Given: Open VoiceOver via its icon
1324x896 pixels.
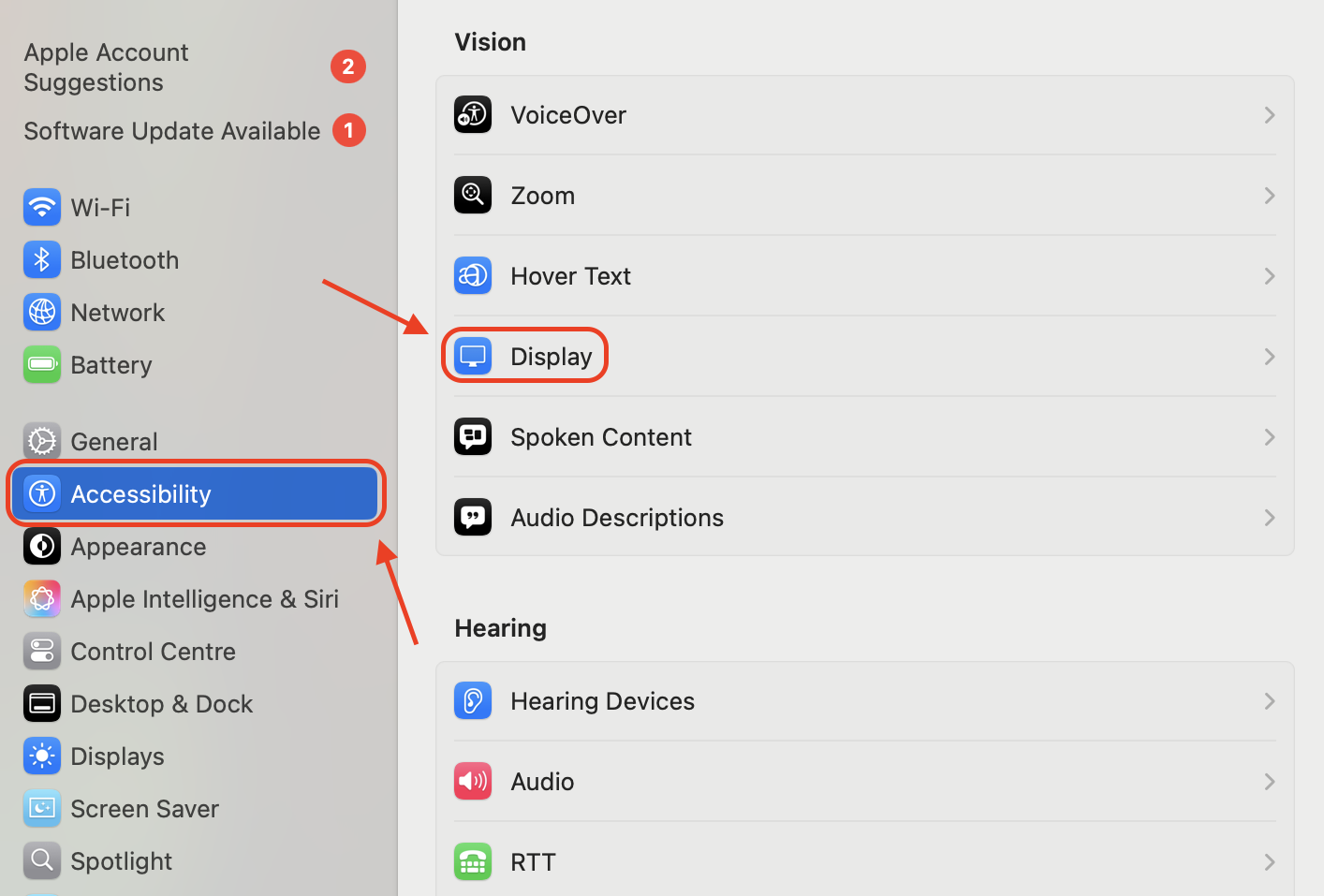Looking at the screenshot, I should 473,114.
